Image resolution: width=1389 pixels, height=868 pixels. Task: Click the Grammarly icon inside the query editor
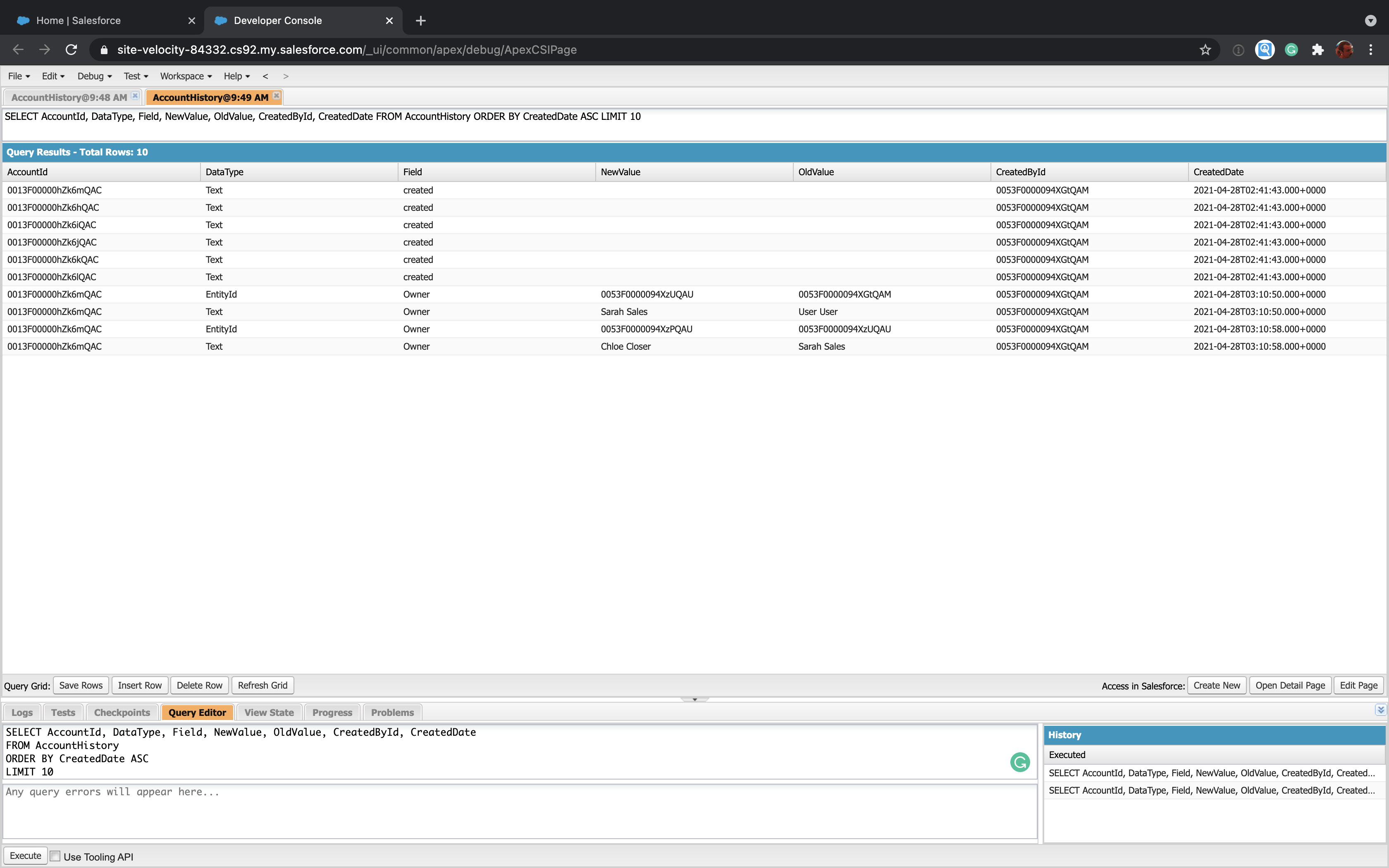click(1020, 762)
